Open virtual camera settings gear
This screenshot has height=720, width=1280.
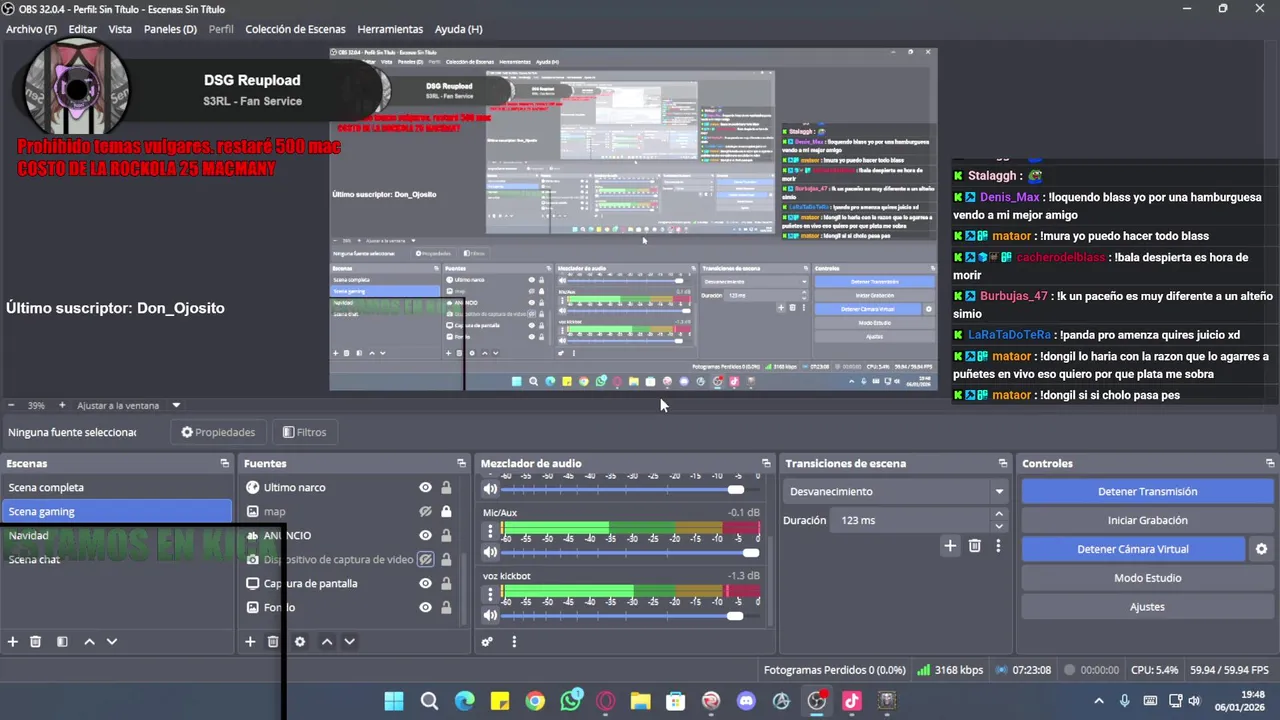(1261, 549)
